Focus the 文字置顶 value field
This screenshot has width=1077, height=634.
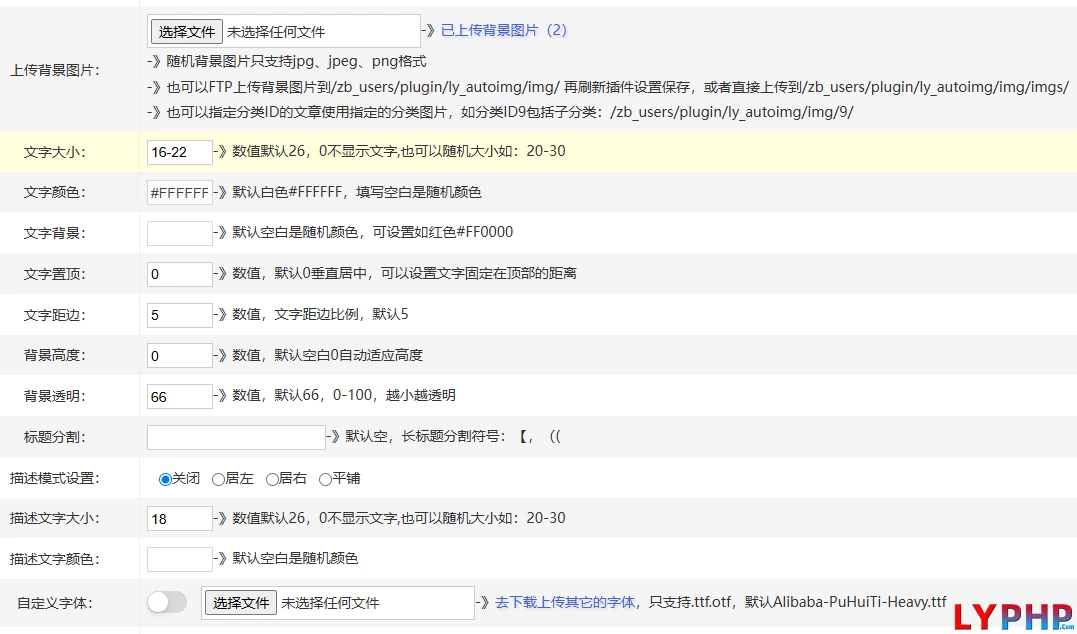point(180,274)
